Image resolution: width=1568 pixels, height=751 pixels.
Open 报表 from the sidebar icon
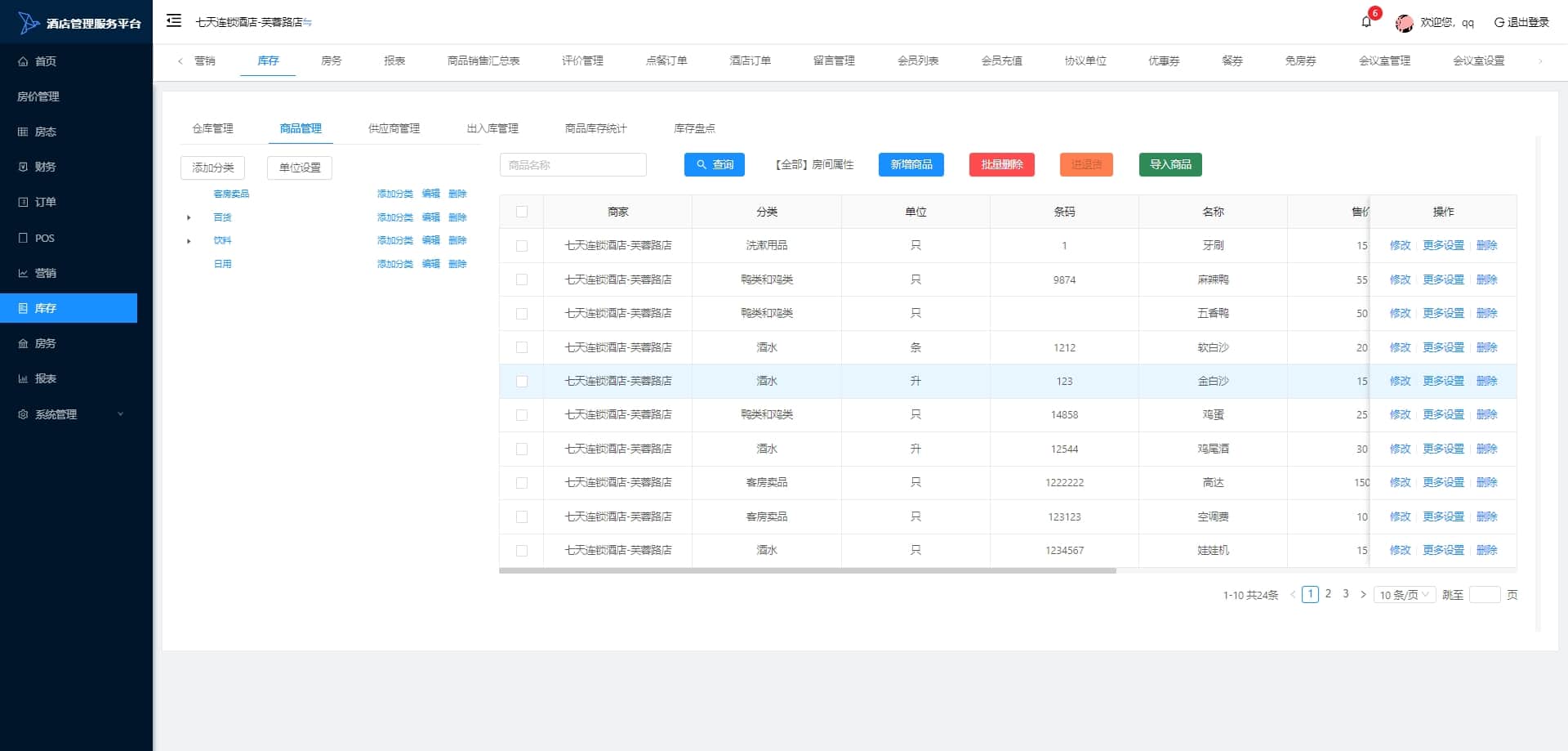point(23,378)
